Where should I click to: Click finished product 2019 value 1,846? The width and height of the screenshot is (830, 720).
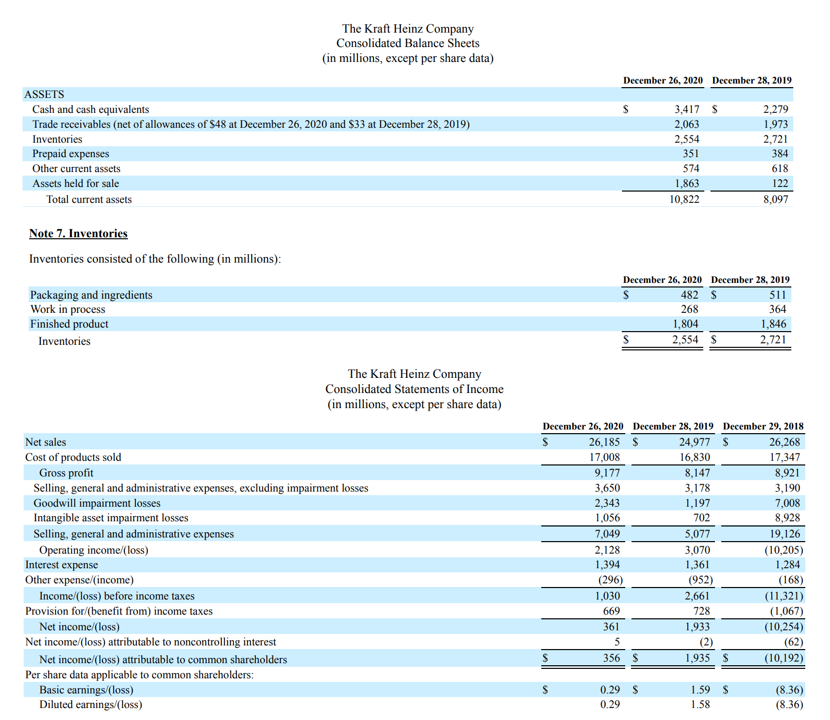coord(774,324)
